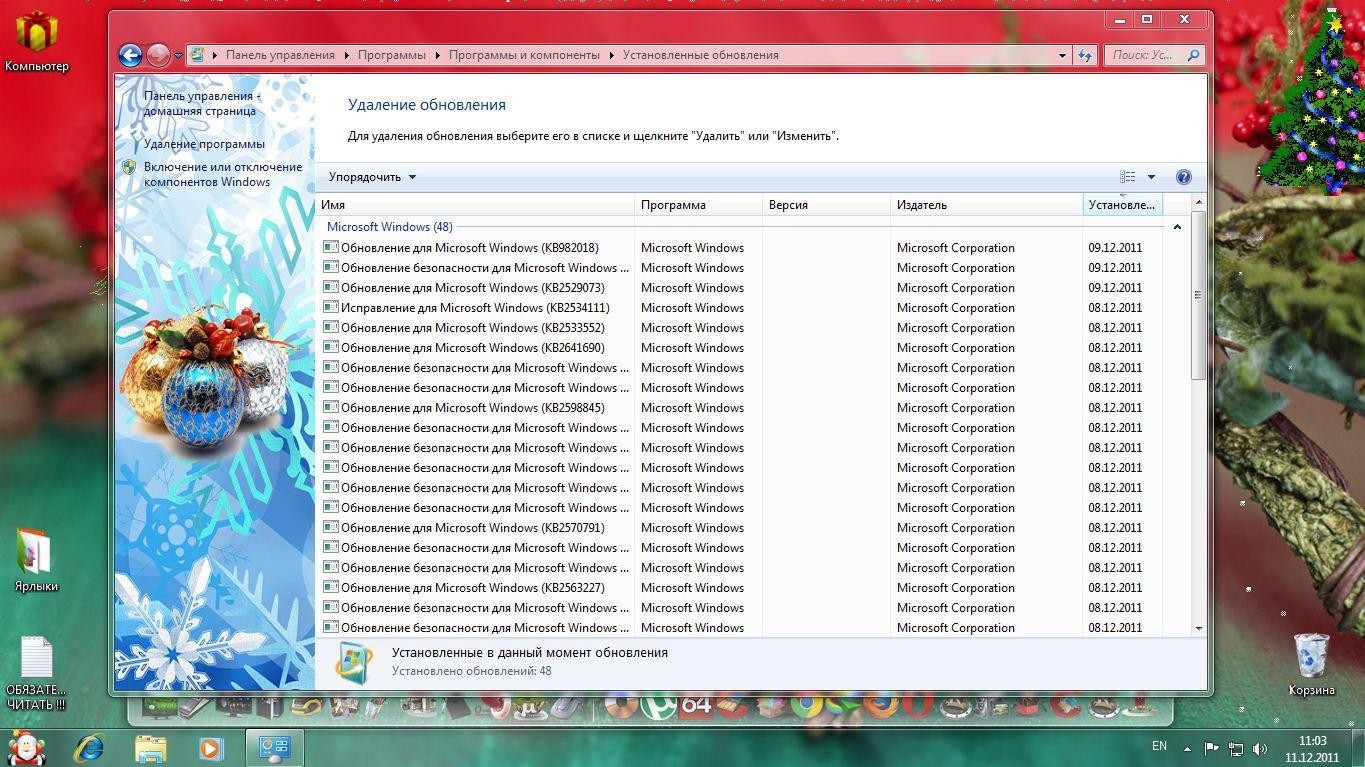1365x767 pixels.
Task: Click Программы и компоненты in the breadcrumb
Action: (x=524, y=55)
